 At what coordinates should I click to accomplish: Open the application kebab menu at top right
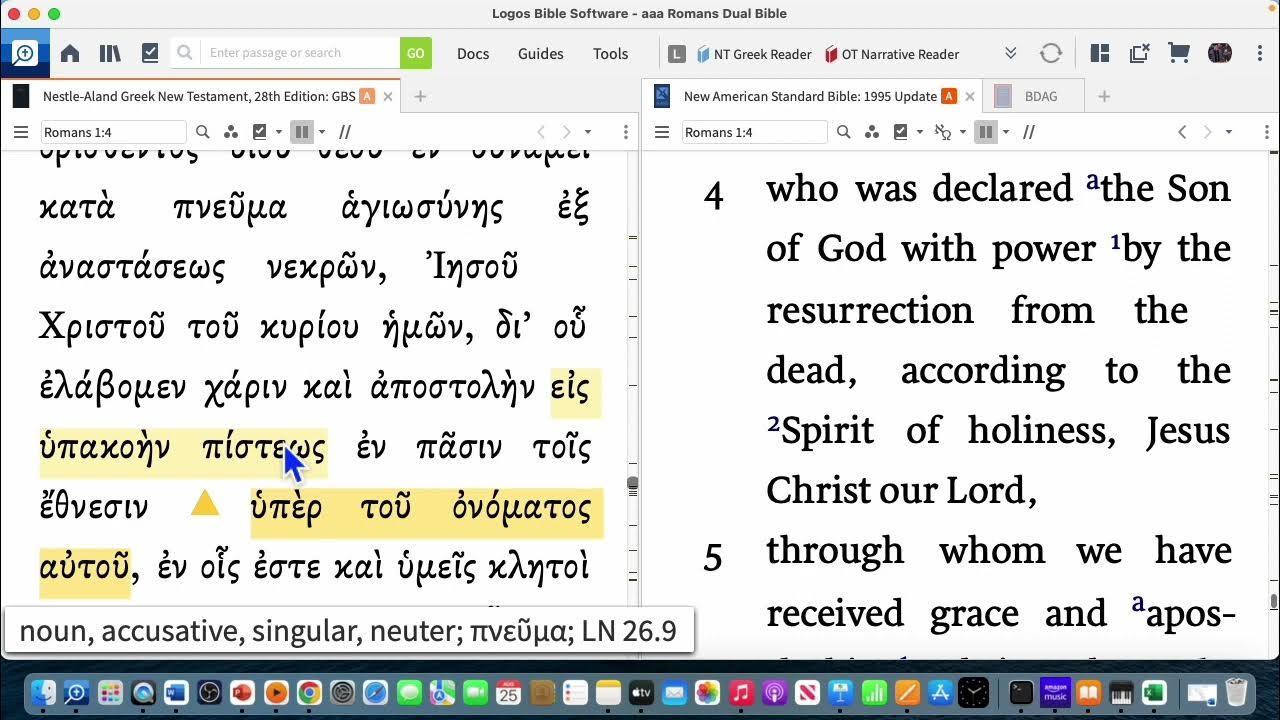tap(1262, 54)
